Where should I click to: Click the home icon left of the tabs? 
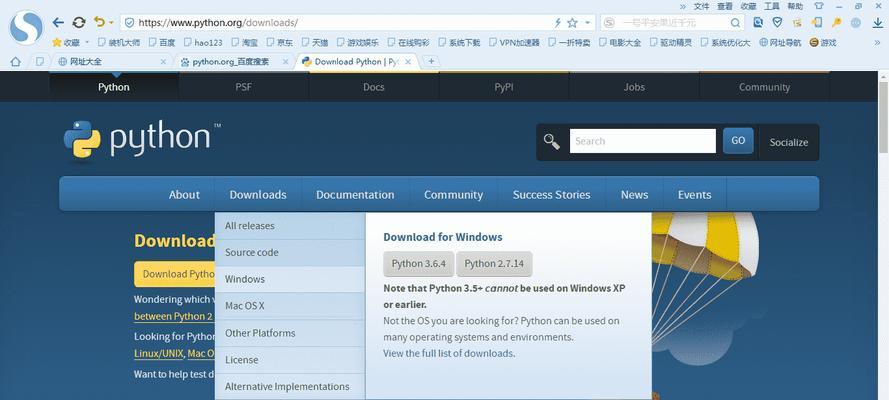point(16,62)
